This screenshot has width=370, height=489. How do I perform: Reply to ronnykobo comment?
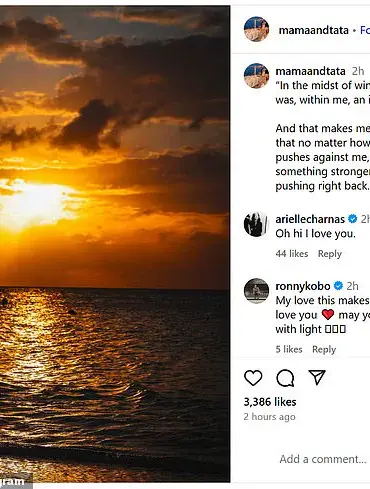324,349
